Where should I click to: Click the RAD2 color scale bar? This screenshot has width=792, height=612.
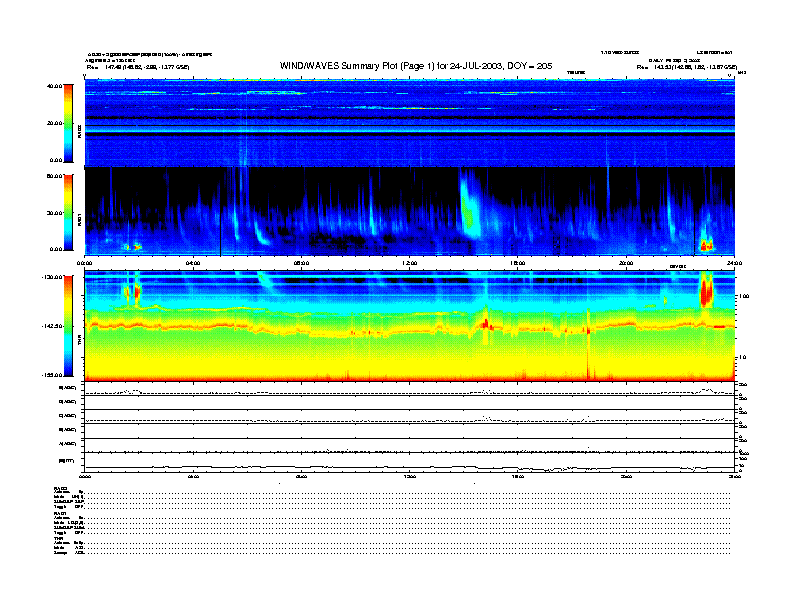[x=68, y=123]
